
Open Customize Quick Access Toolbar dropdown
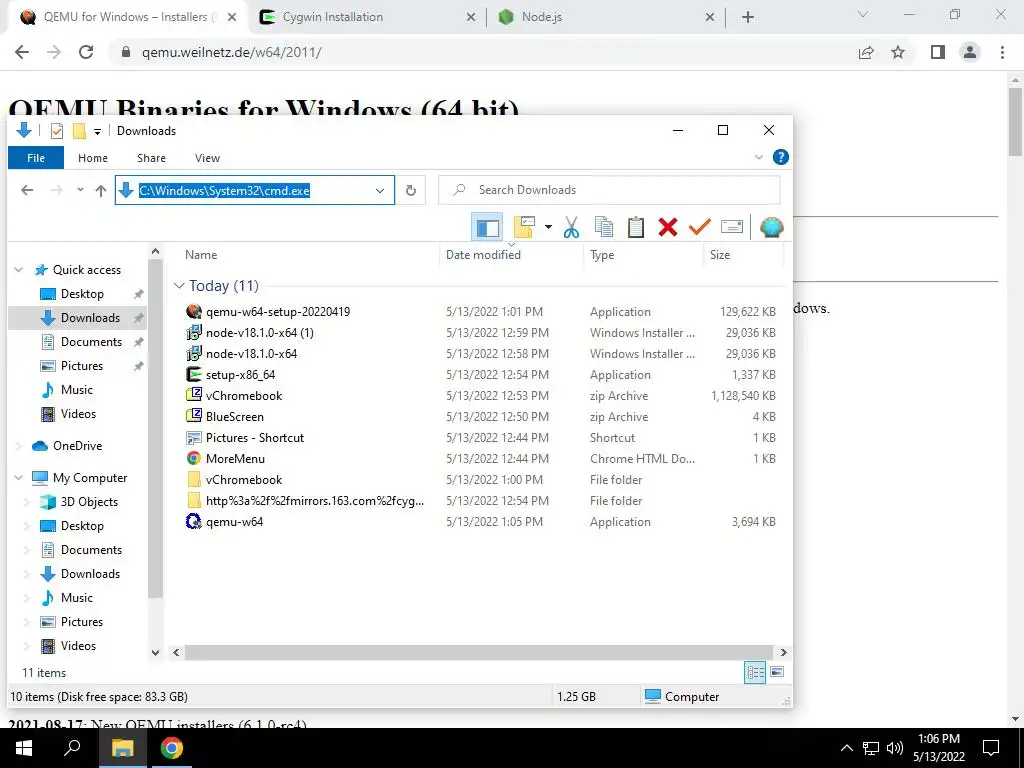[x=97, y=131]
